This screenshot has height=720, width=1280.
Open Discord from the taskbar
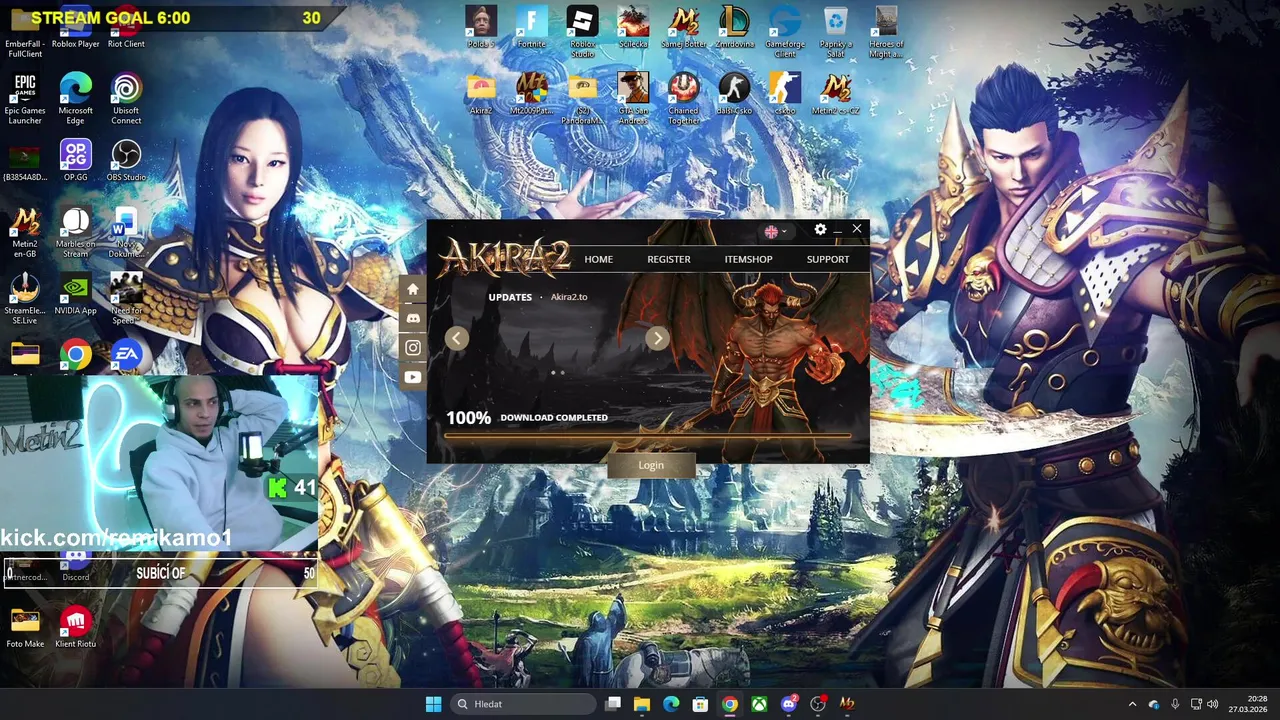pyautogui.click(x=789, y=704)
